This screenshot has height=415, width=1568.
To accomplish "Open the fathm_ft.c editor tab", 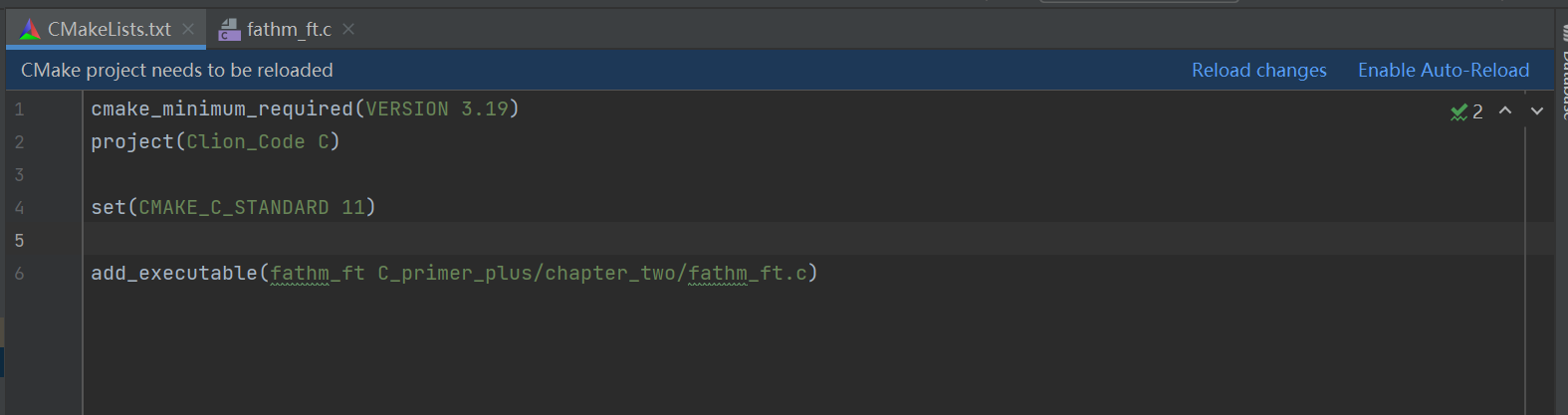I will [289, 29].
